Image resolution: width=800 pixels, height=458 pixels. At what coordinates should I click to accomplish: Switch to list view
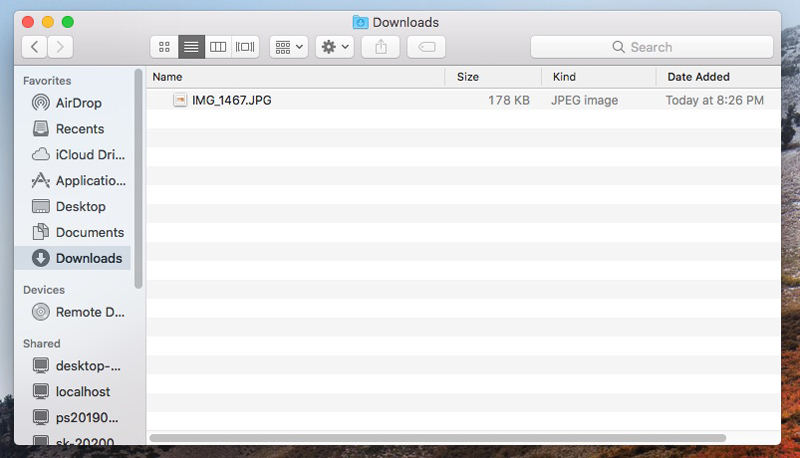191,47
